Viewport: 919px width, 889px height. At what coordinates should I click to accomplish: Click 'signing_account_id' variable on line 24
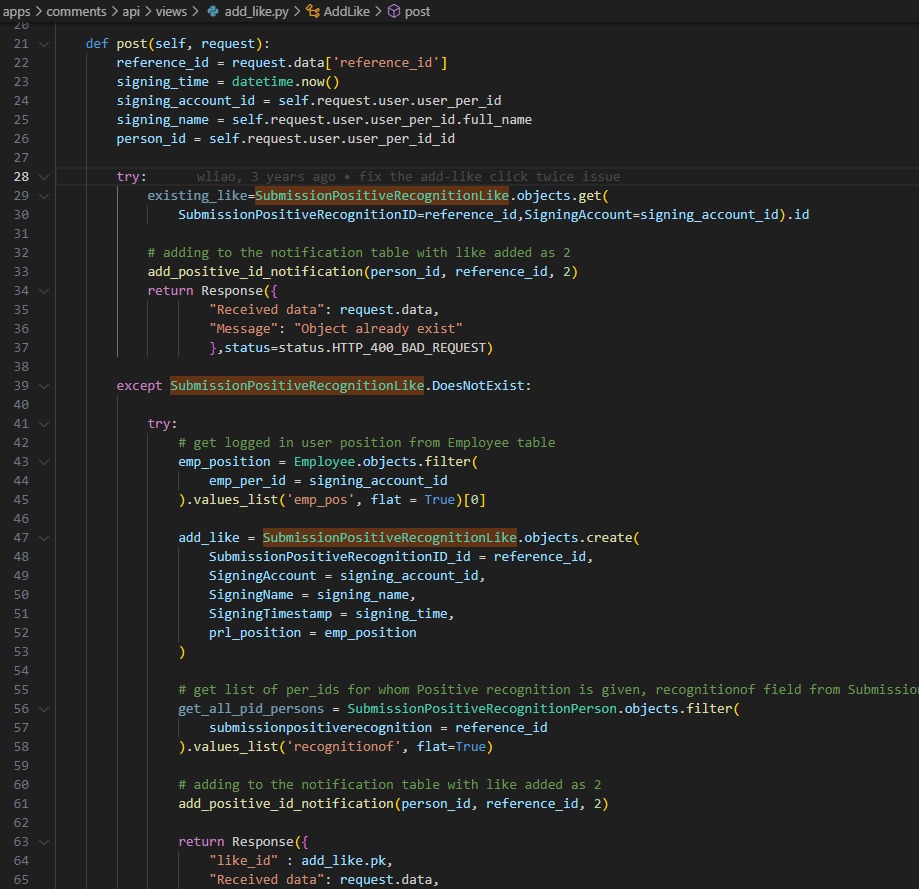click(x=186, y=101)
